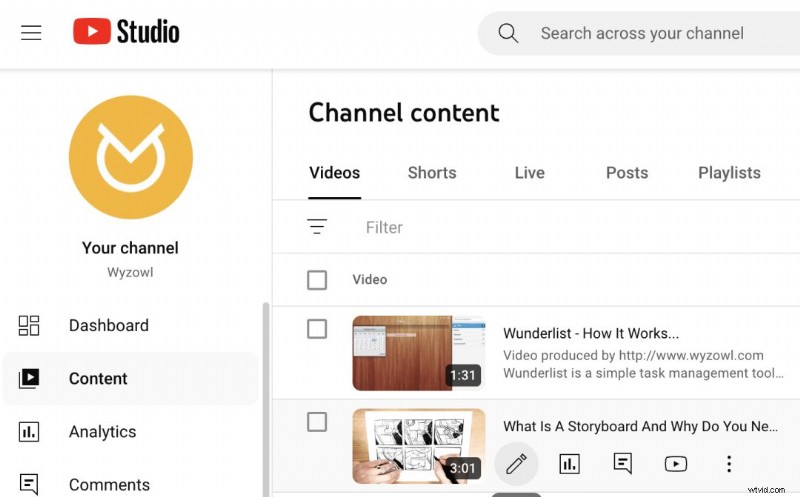
Task: Tick the Storyboard video checkbox
Action: 317,422
